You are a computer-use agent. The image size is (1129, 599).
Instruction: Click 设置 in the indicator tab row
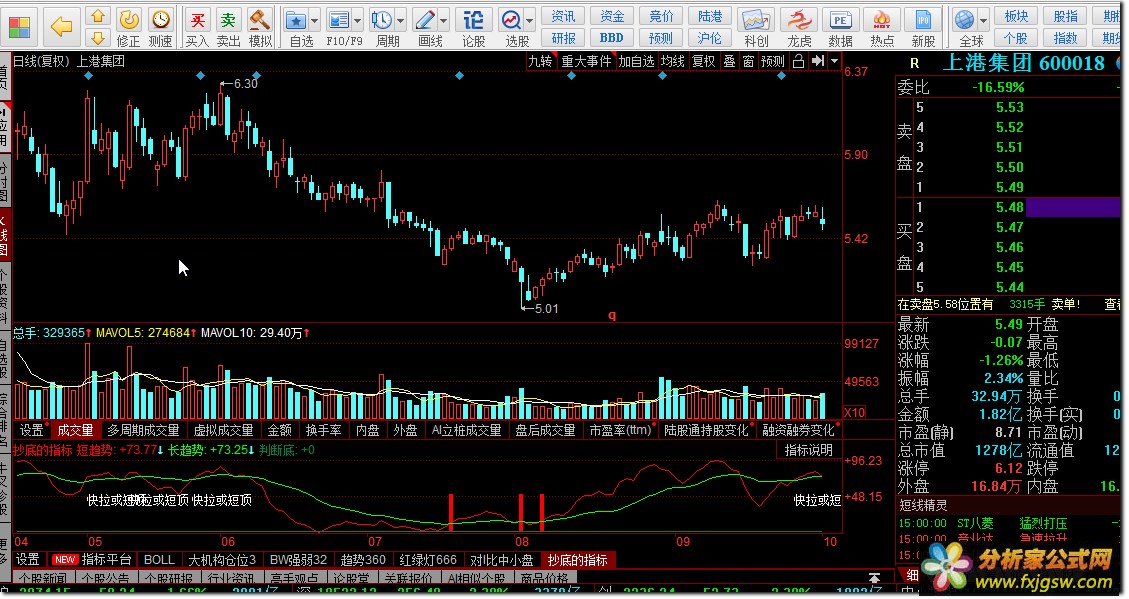coord(27,559)
